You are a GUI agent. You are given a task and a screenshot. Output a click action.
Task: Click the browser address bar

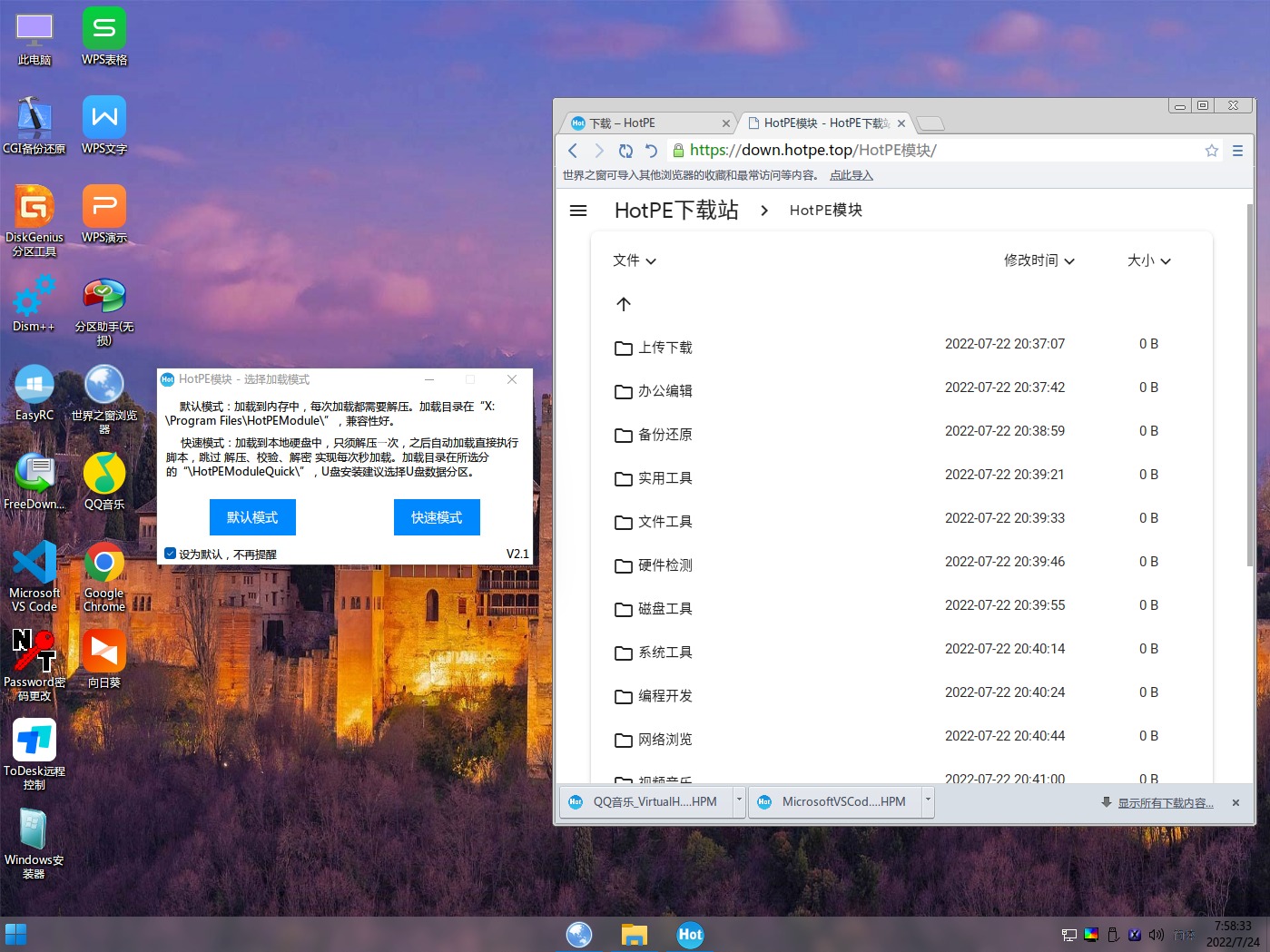[935, 151]
